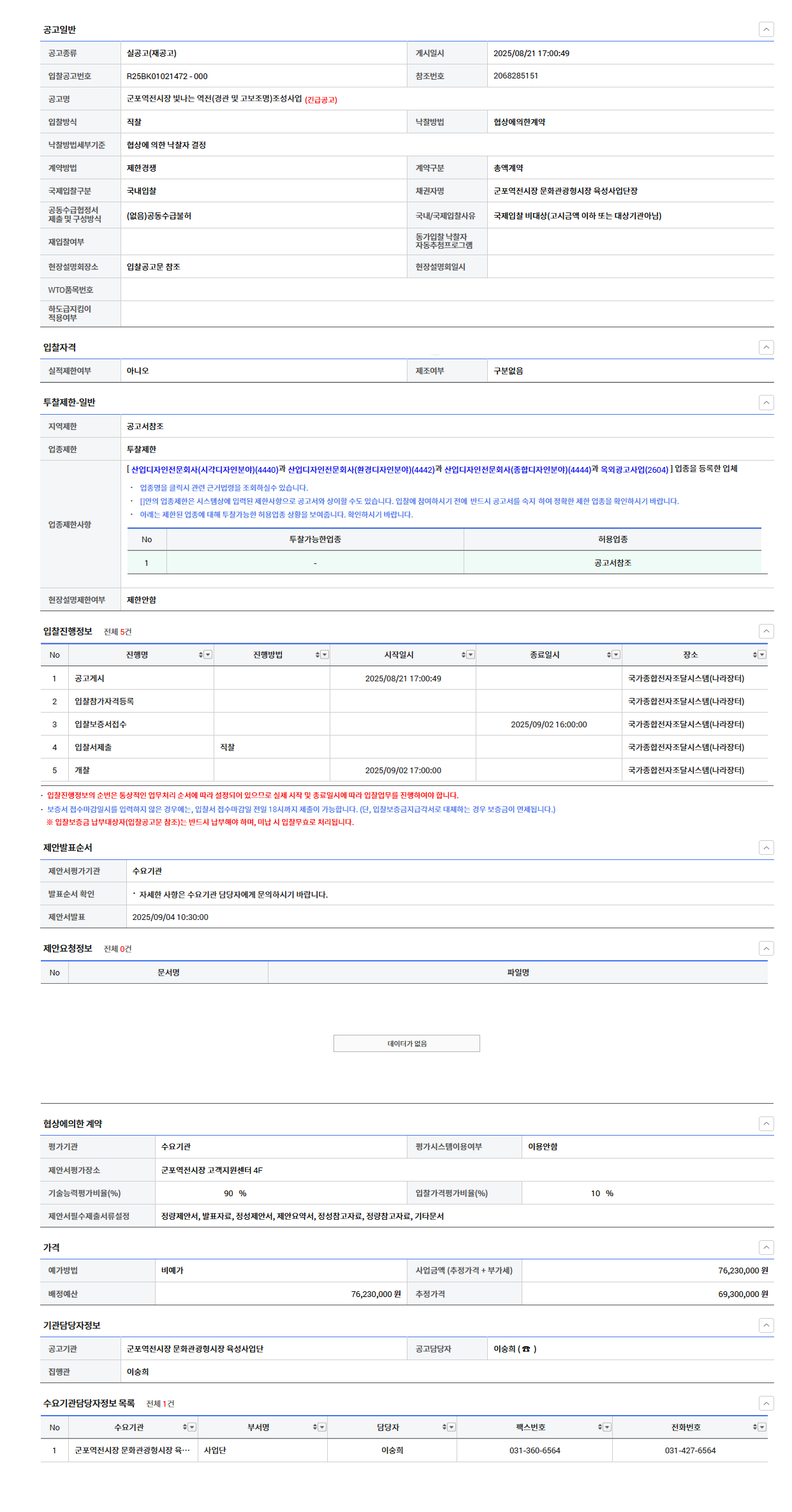The height and width of the screenshot is (1512, 792).
Task: Sort the 종료일시 column using its arrow icon
Action: pos(608,655)
